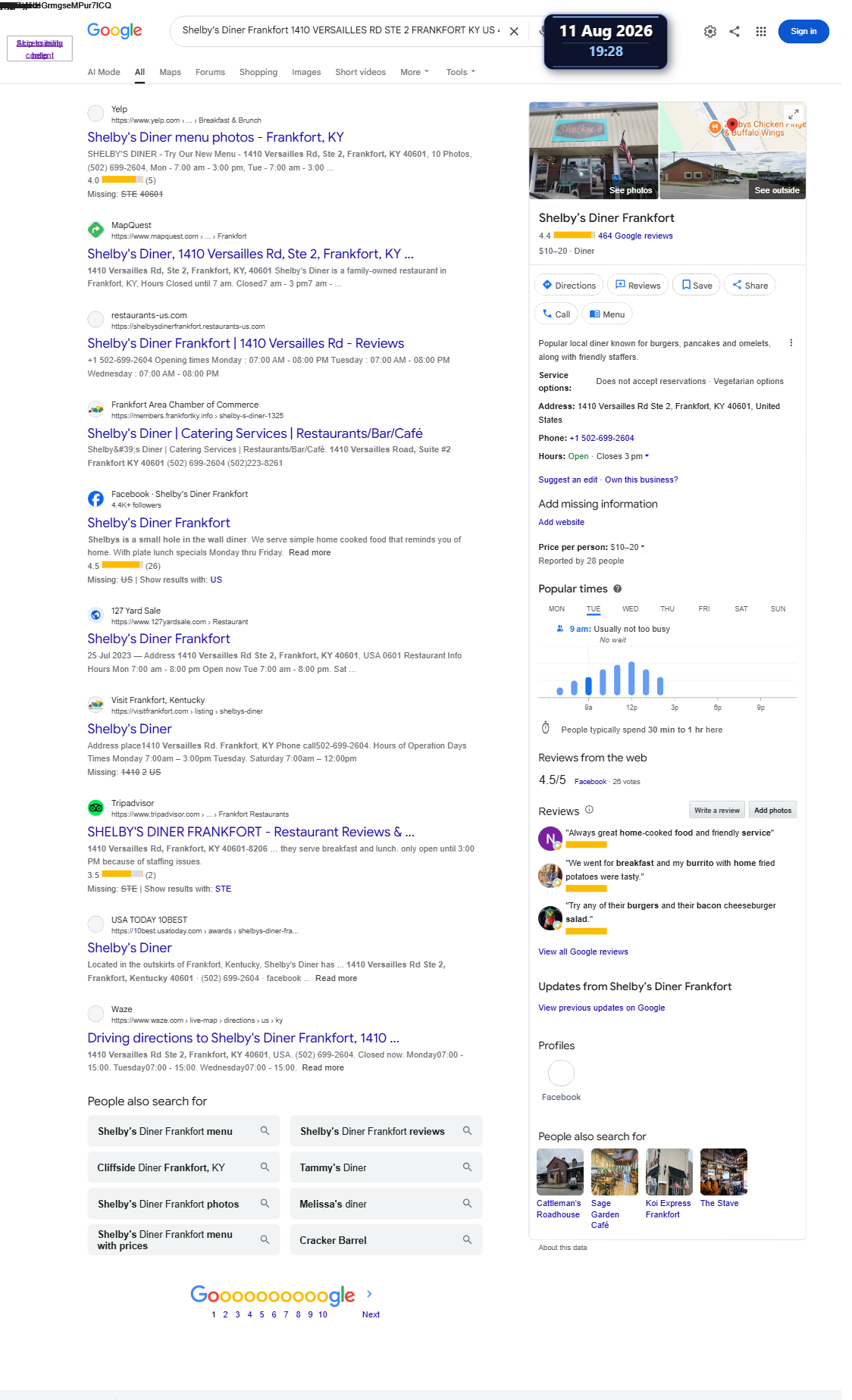Open See outside street view thumbnail
The image size is (852, 1400).
click(x=733, y=175)
